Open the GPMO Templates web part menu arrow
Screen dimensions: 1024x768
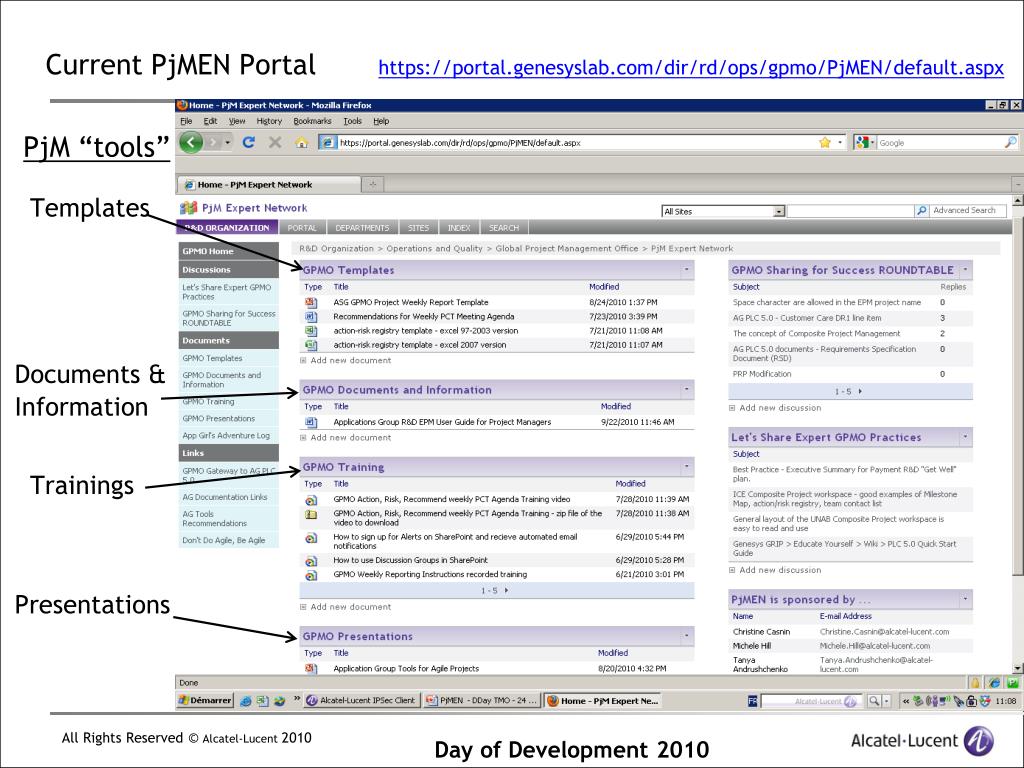686,269
